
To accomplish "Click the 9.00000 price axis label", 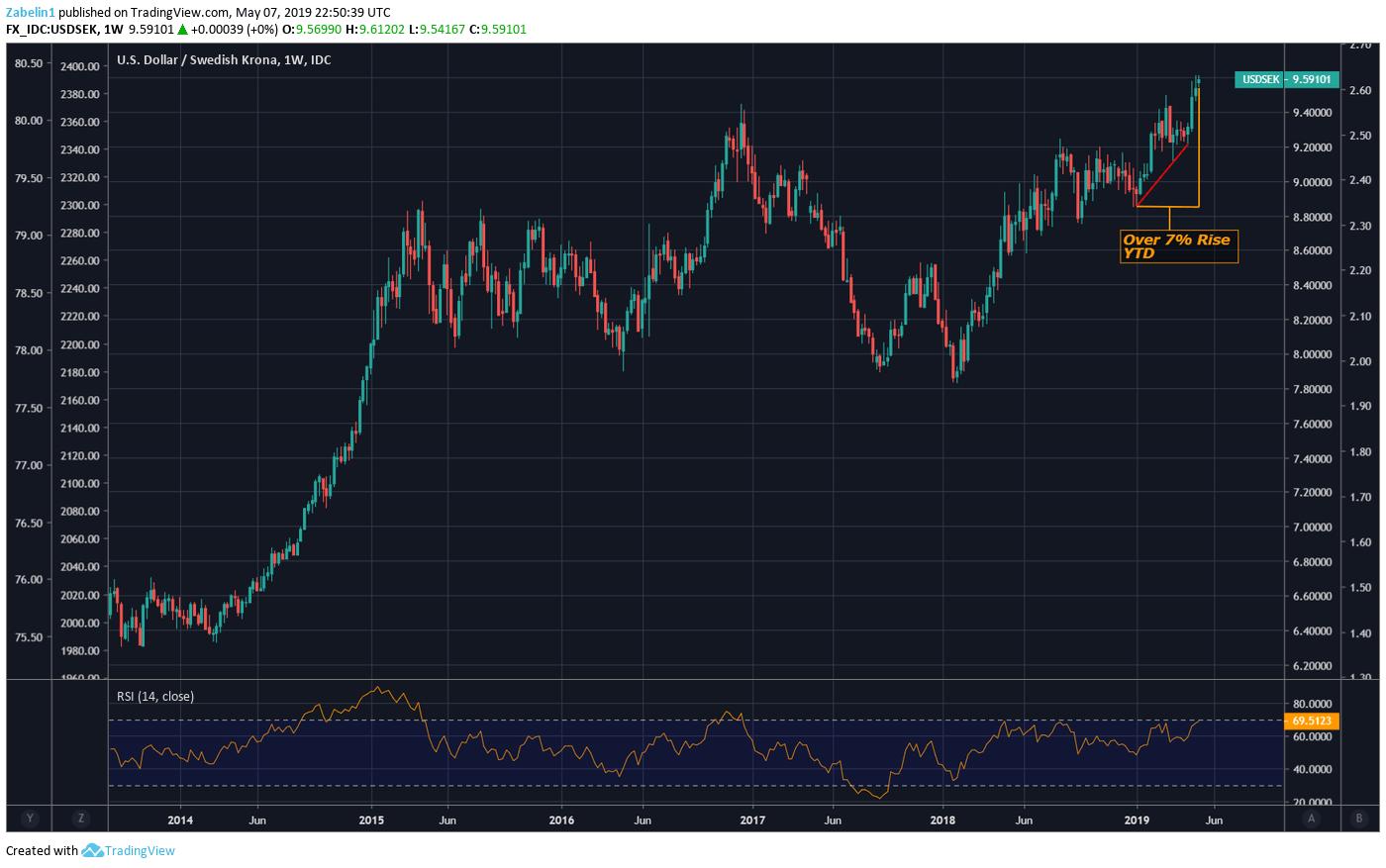I will 1312,182.
